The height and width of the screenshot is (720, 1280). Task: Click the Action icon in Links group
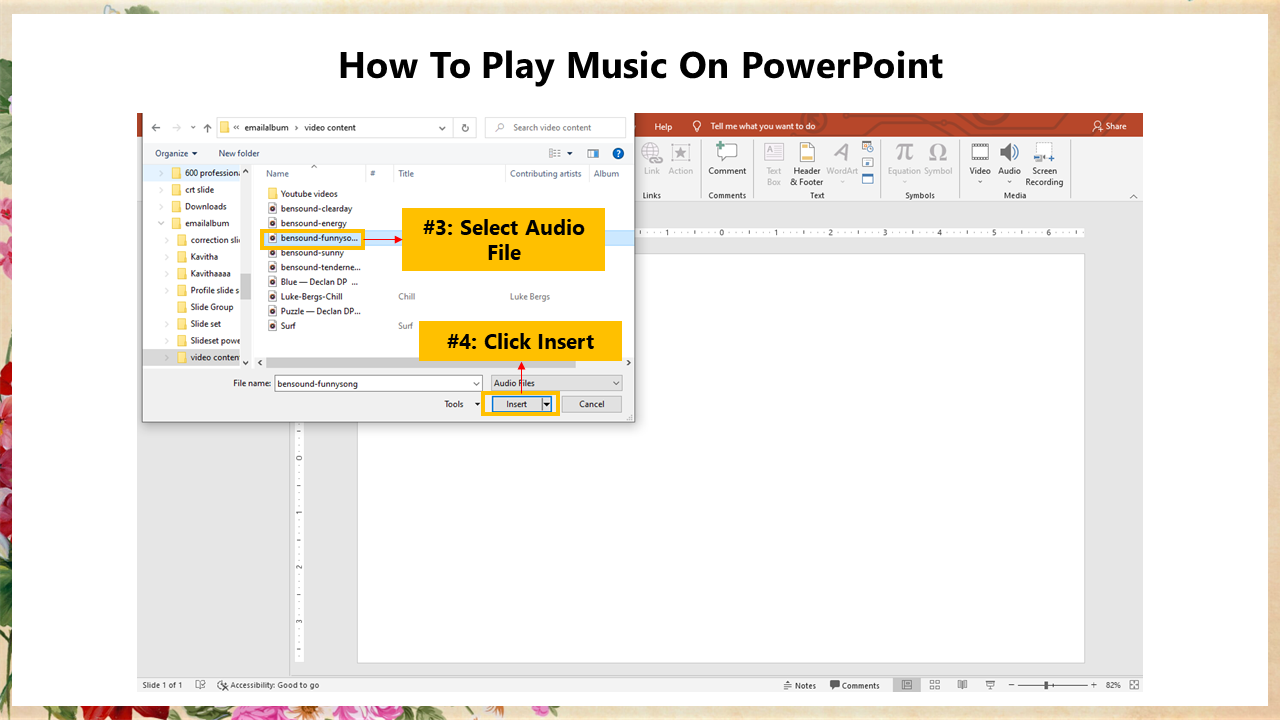tap(681, 158)
